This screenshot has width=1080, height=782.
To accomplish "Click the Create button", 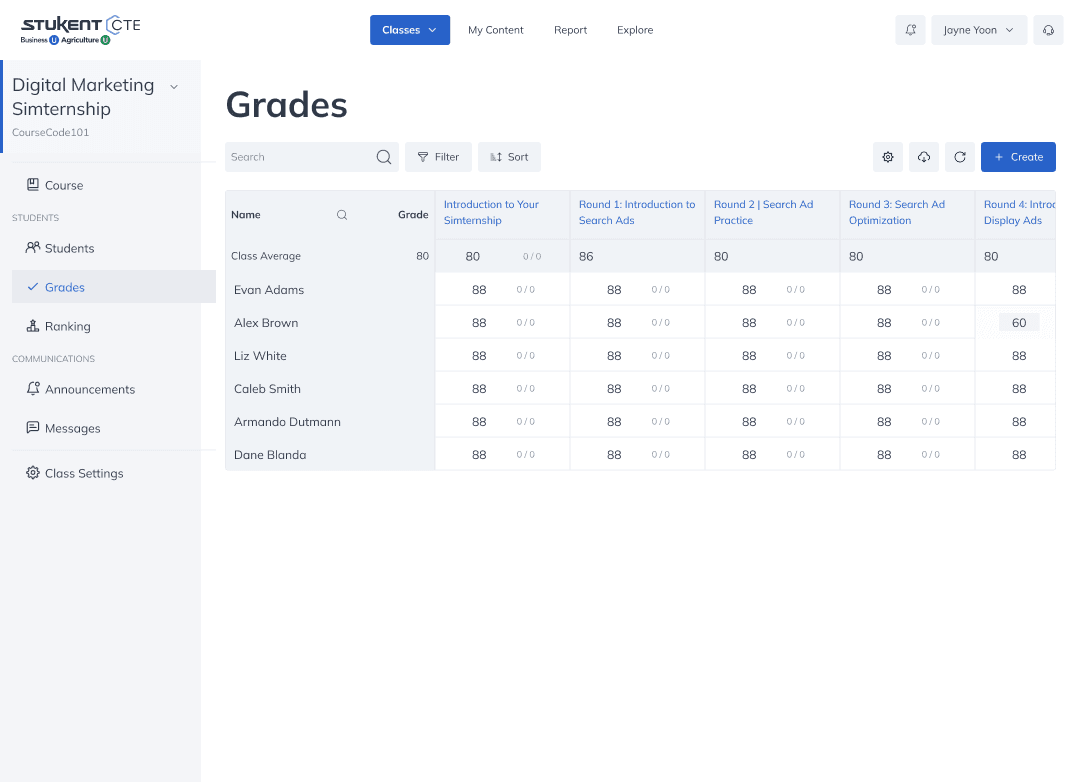I will [1018, 157].
